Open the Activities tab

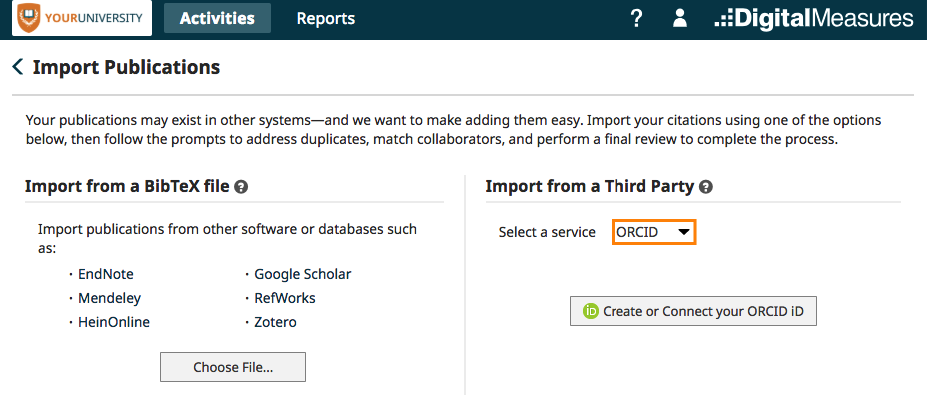pos(217,18)
